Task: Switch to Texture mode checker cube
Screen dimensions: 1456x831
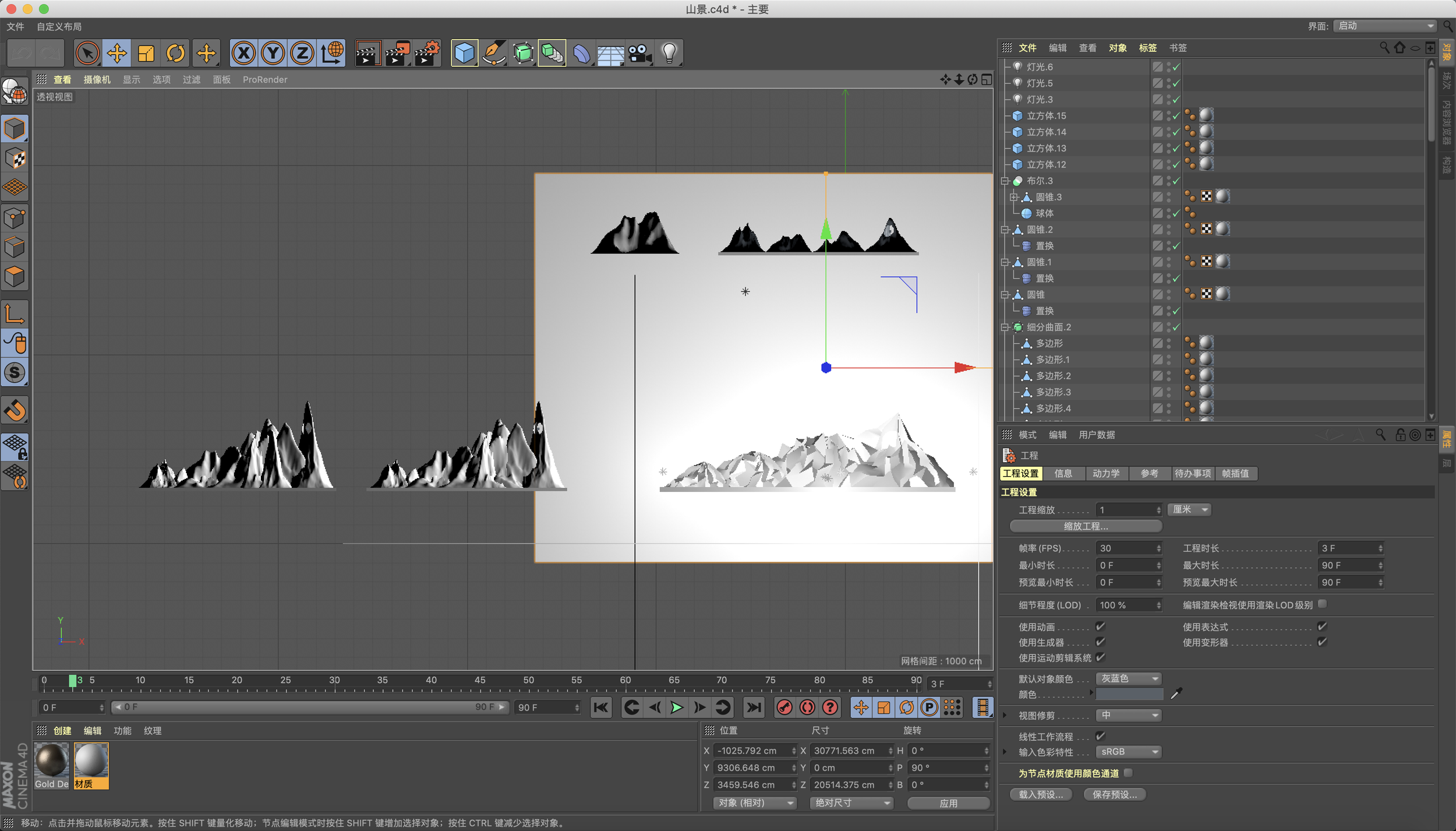Action: pyautogui.click(x=15, y=159)
